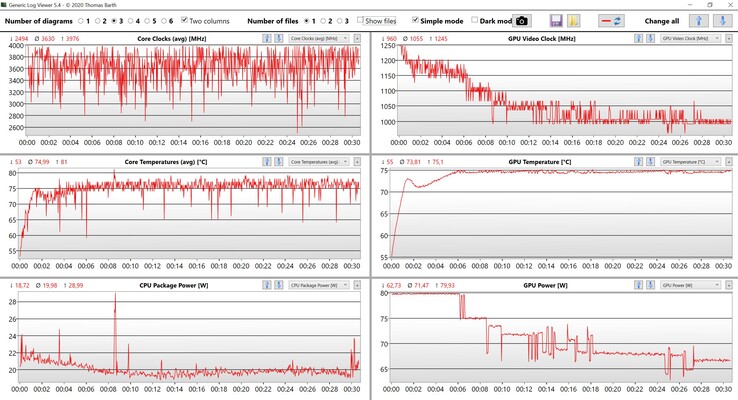Enable the Show files checkbox
Screen dimensions: 738x400
pos(361,20)
